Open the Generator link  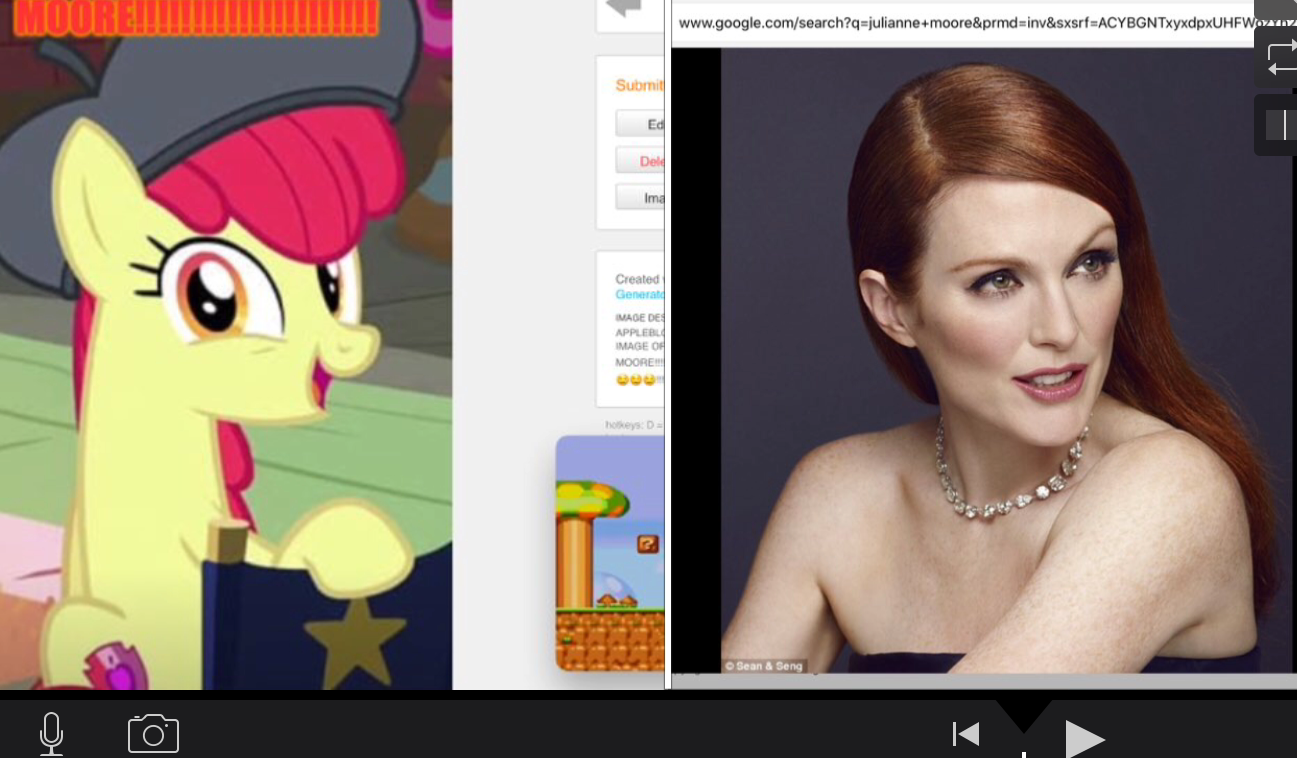click(639, 294)
